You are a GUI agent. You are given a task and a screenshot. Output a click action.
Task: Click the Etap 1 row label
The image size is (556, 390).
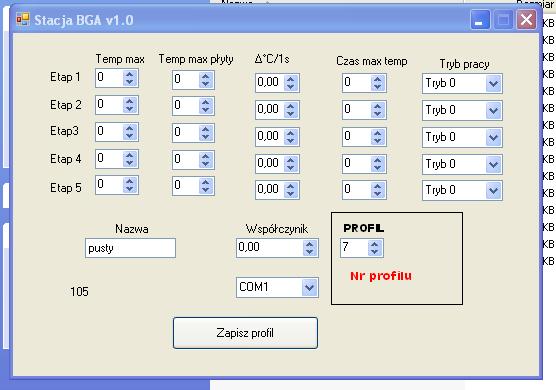coord(65,77)
